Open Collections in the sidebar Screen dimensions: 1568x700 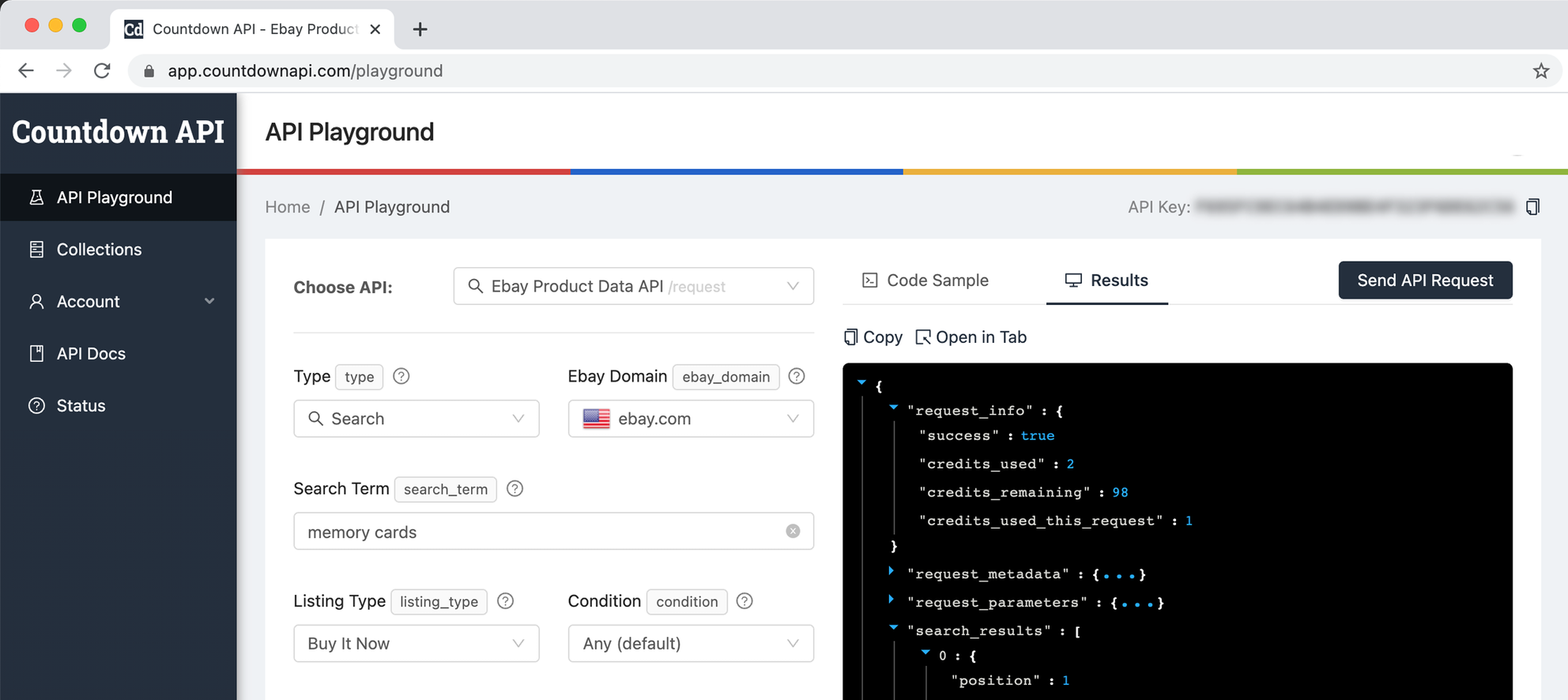[x=99, y=250]
